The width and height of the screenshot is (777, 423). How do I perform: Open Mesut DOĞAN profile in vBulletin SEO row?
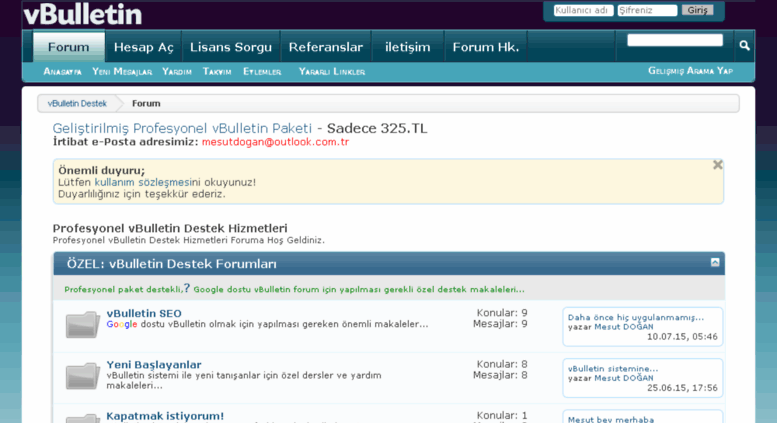[x=624, y=327]
